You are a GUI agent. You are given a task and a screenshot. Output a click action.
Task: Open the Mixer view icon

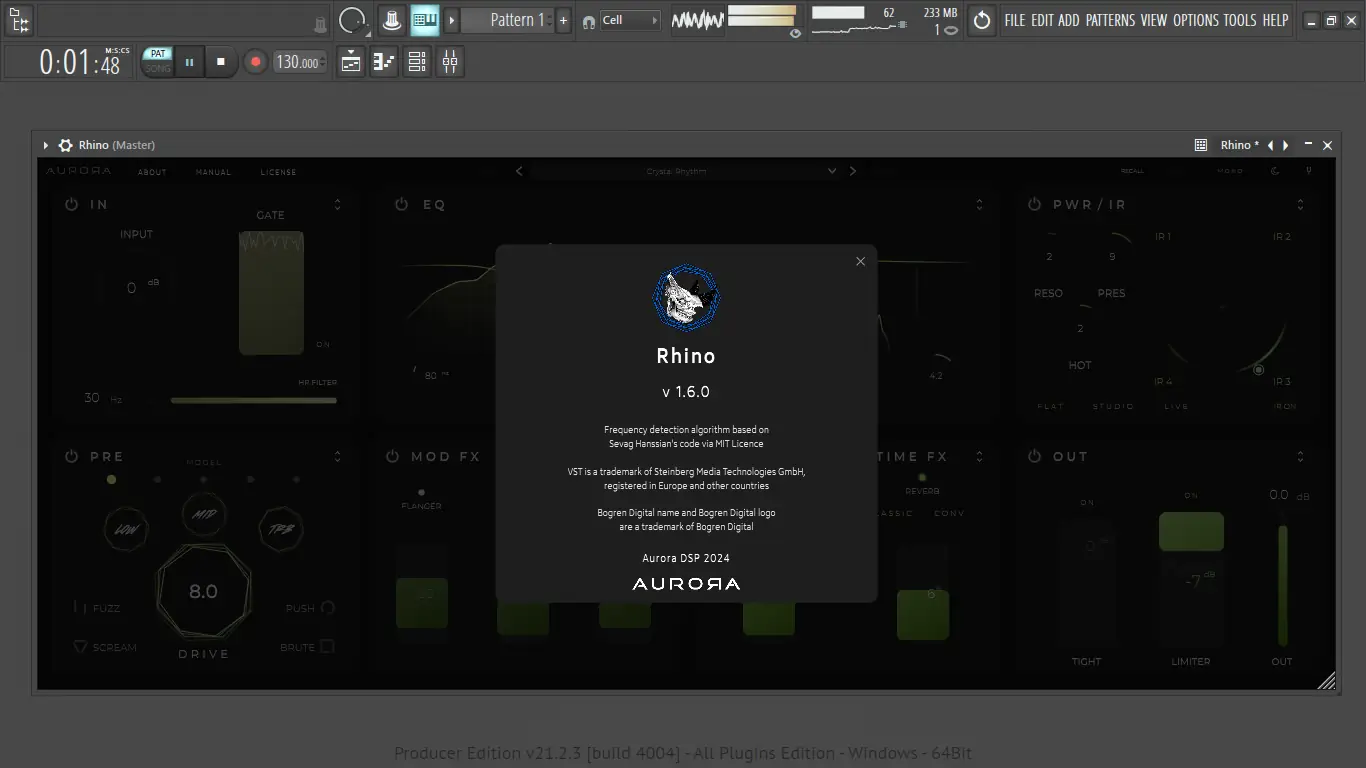coord(450,62)
